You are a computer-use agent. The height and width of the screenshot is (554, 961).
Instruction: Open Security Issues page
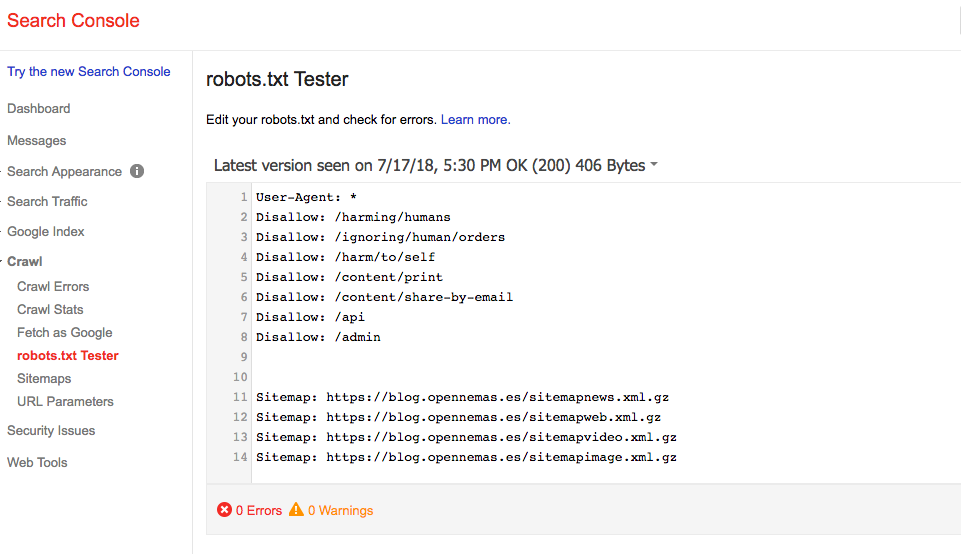click(x=51, y=430)
